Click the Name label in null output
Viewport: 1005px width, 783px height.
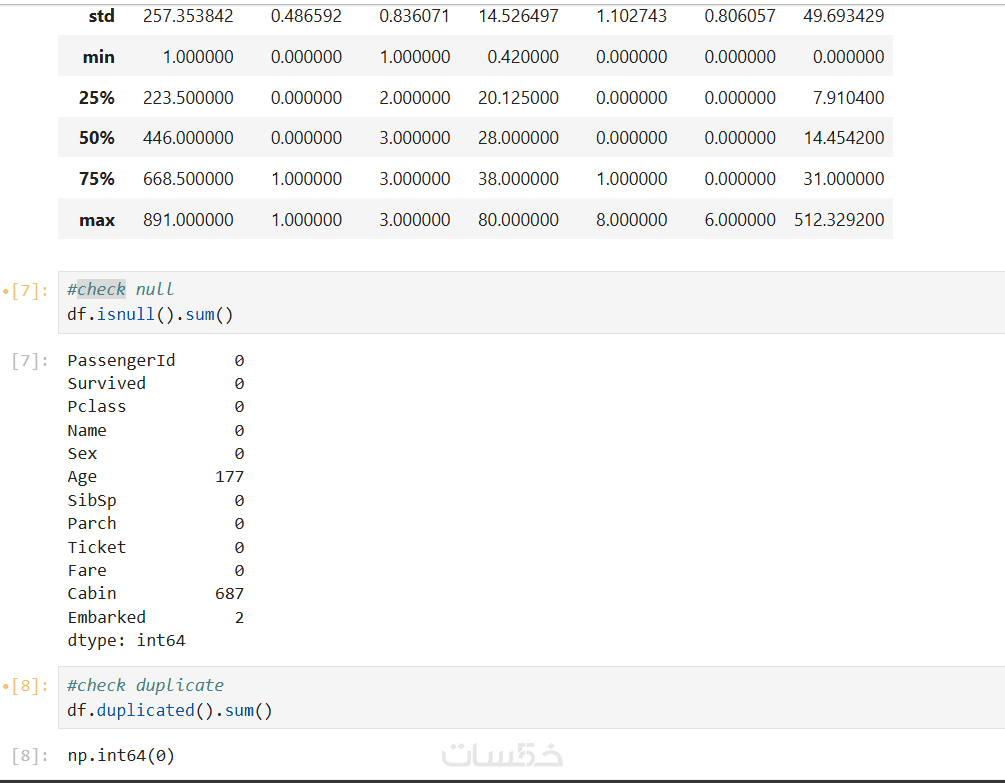pos(87,431)
